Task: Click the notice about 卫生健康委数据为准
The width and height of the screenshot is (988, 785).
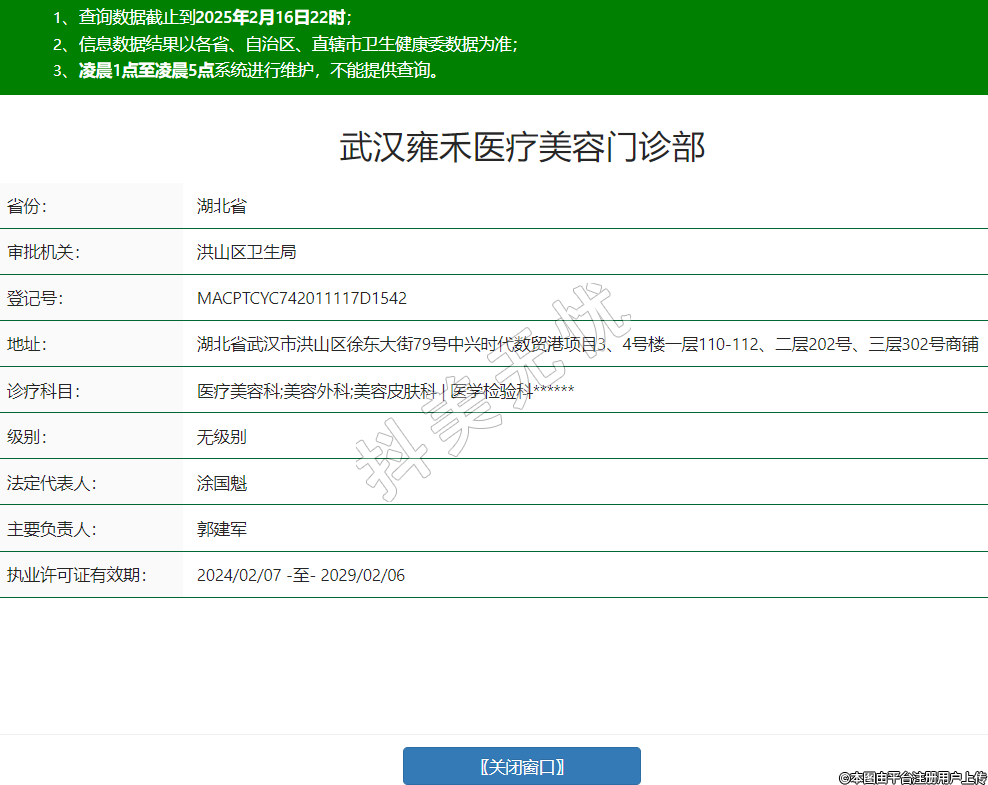Action: click(285, 44)
